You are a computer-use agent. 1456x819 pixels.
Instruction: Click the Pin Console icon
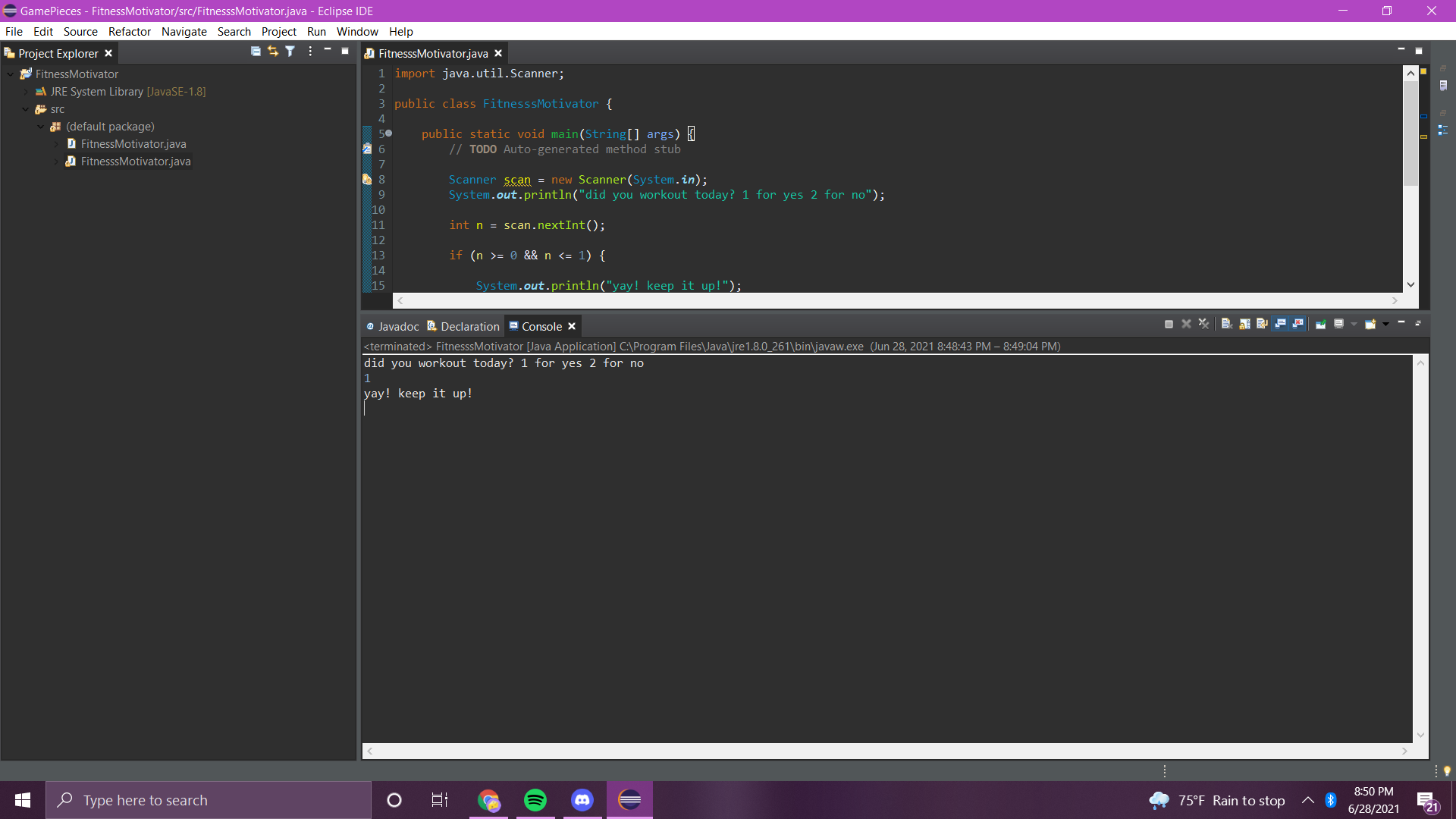[1320, 325]
